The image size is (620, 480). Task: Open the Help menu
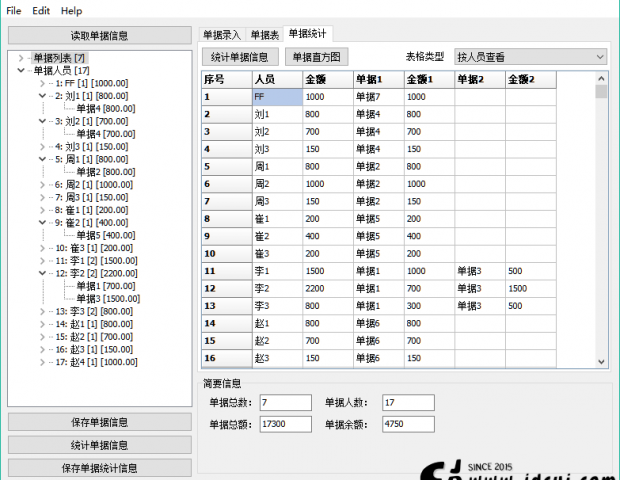[x=72, y=10]
